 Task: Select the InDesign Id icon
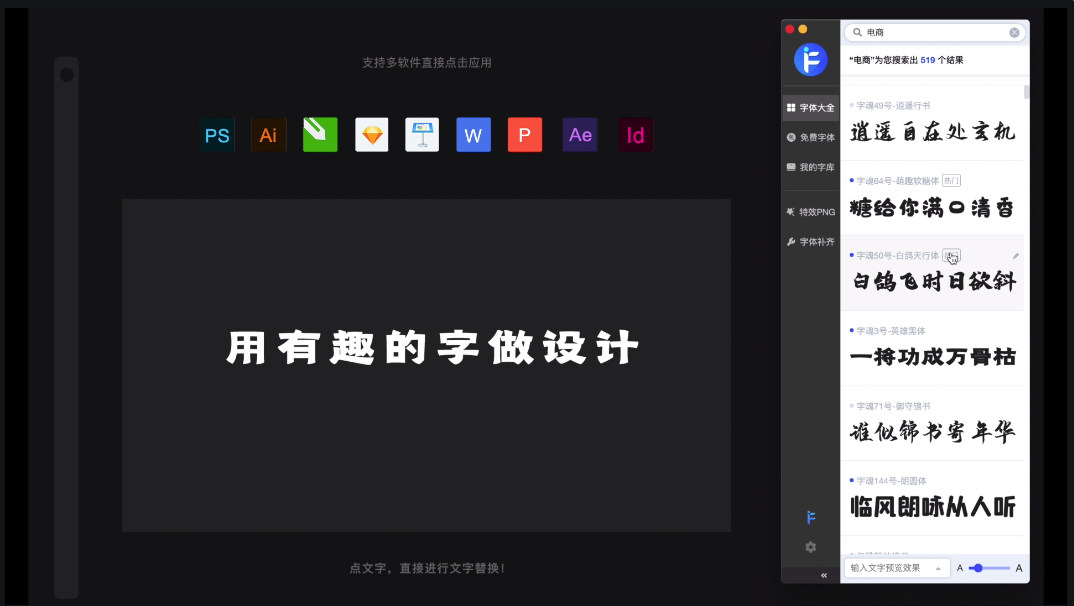tap(635, 135)
